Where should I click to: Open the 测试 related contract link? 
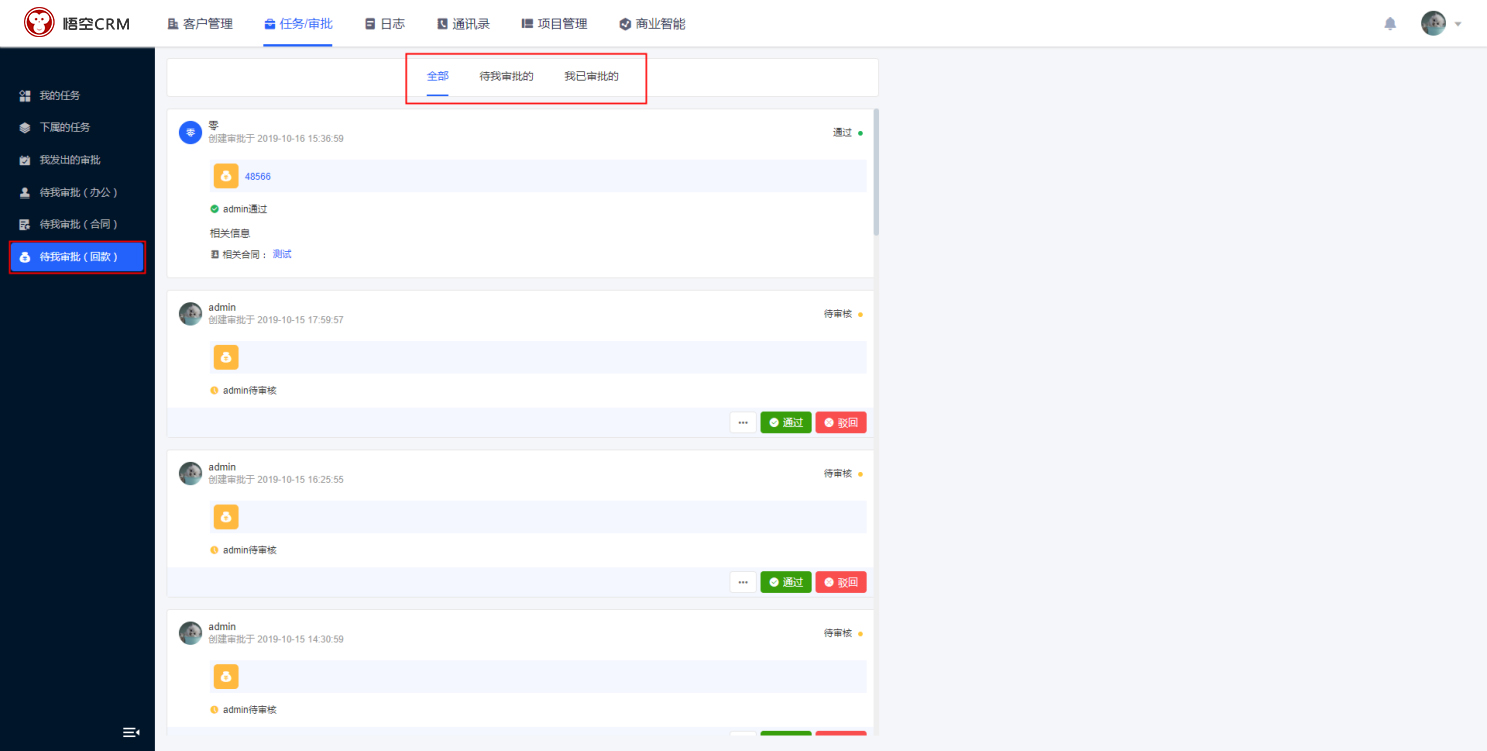point(282,254)
